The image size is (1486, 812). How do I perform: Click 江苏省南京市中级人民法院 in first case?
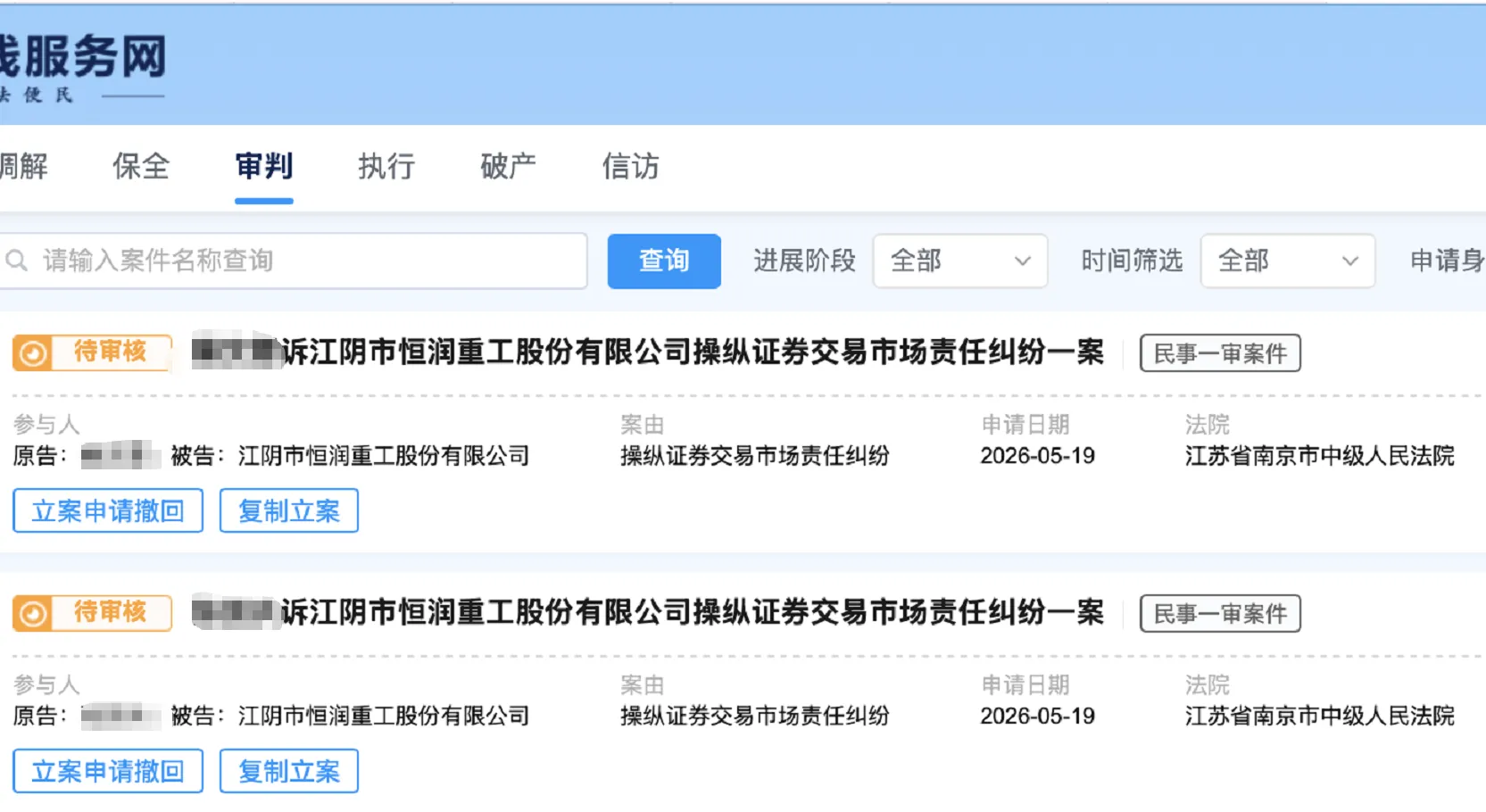pyautogui.click(x=1320, y=456)
